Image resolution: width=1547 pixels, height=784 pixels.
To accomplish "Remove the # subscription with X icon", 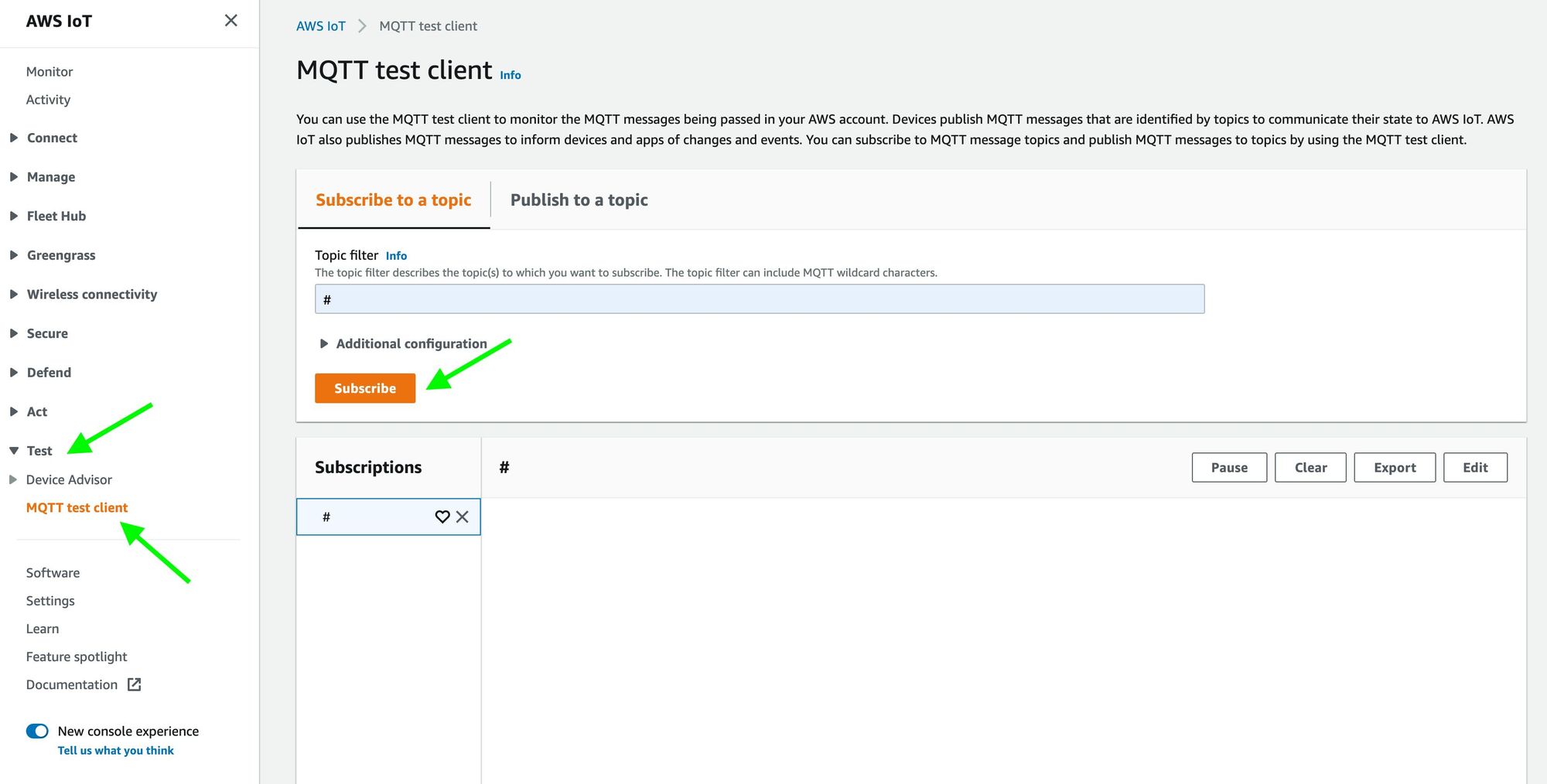I will coord(463,516).
